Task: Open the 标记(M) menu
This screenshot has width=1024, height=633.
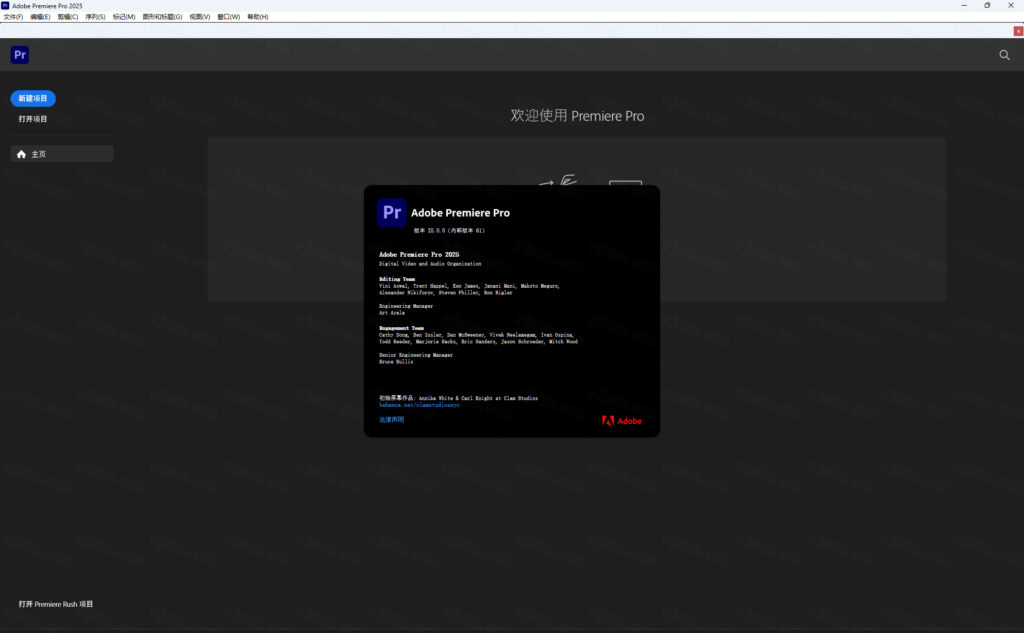Action: pyautogui.click(x=124, y=17)
